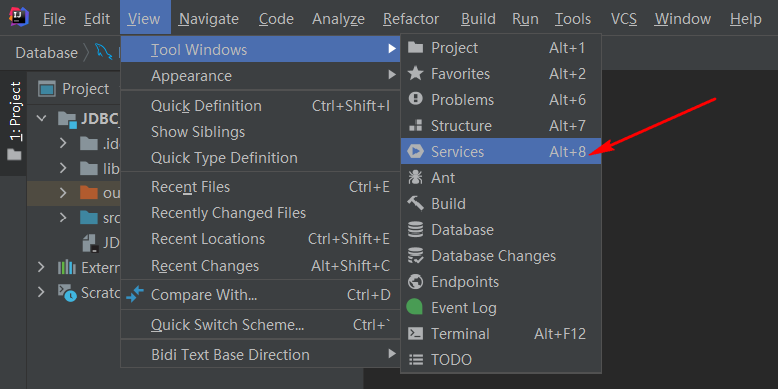Click the green Event Log icon
This screenshot has width=778, height=389.
tap(415, 307)
